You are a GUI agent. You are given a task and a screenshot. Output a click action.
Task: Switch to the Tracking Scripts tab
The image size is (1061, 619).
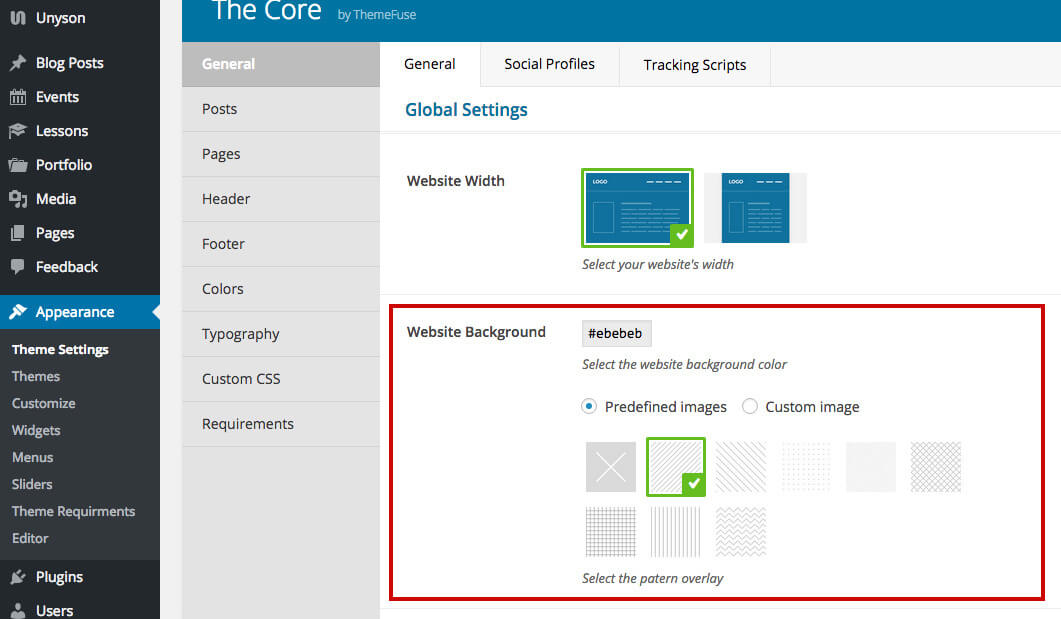click(694, 65)
